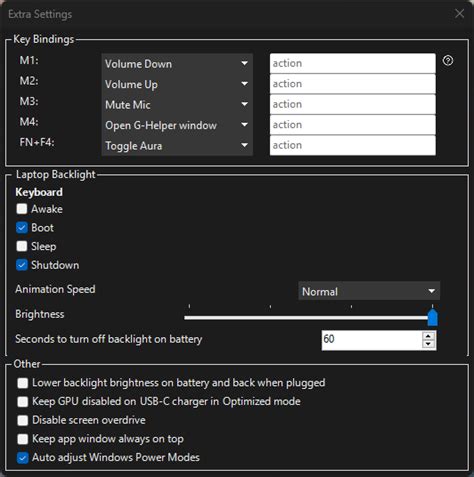Enable the Sleep keyboard backlight checkbox

pyautogui.click(x=22, y=246)
